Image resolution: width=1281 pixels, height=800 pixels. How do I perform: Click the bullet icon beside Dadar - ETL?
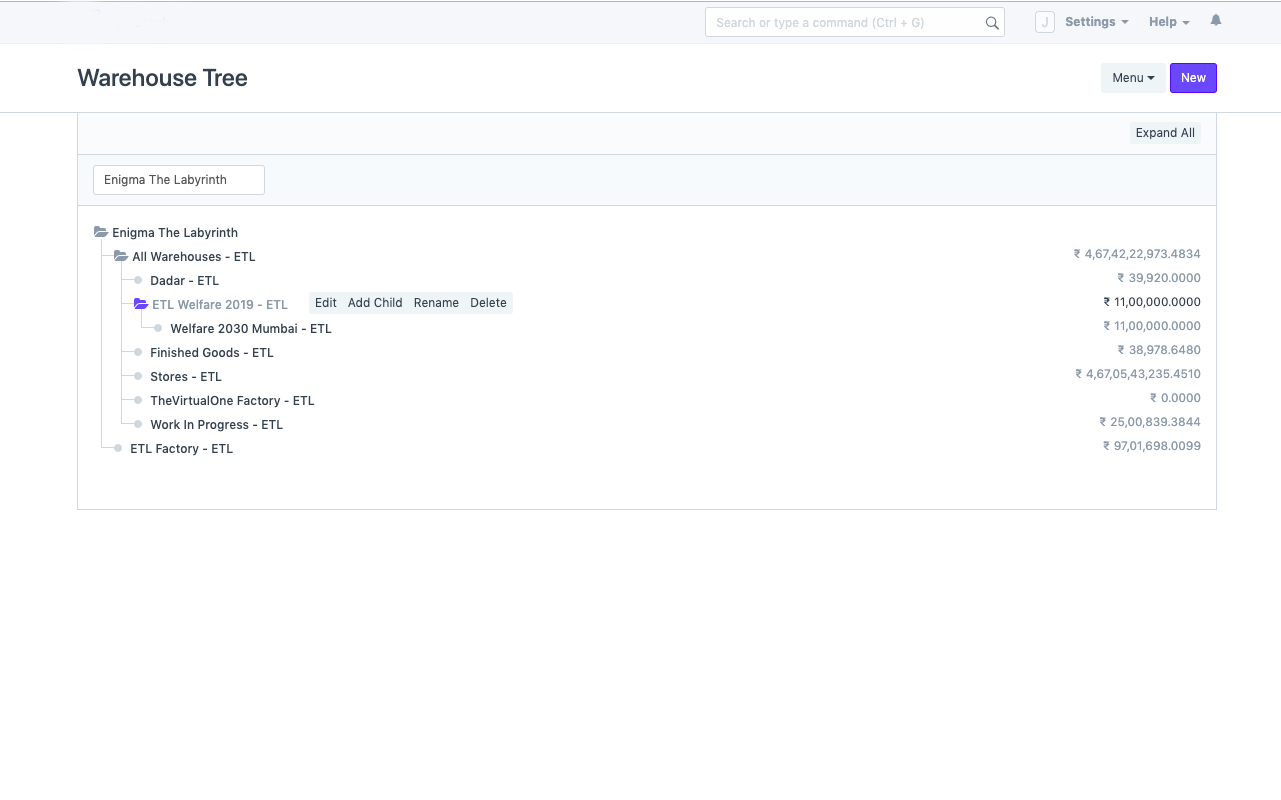coord(139,281)
